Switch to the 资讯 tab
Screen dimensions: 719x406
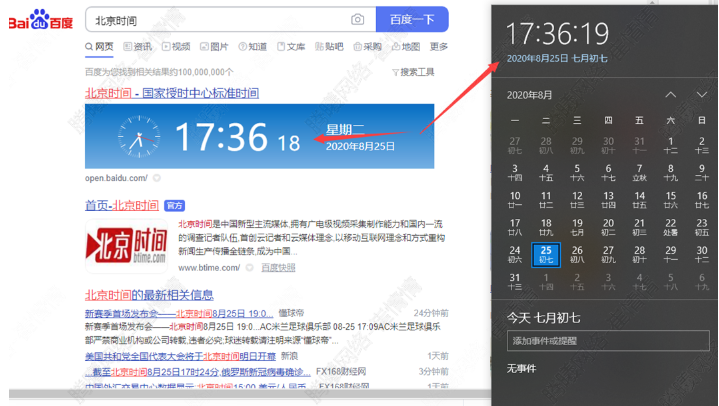[138, 46]
